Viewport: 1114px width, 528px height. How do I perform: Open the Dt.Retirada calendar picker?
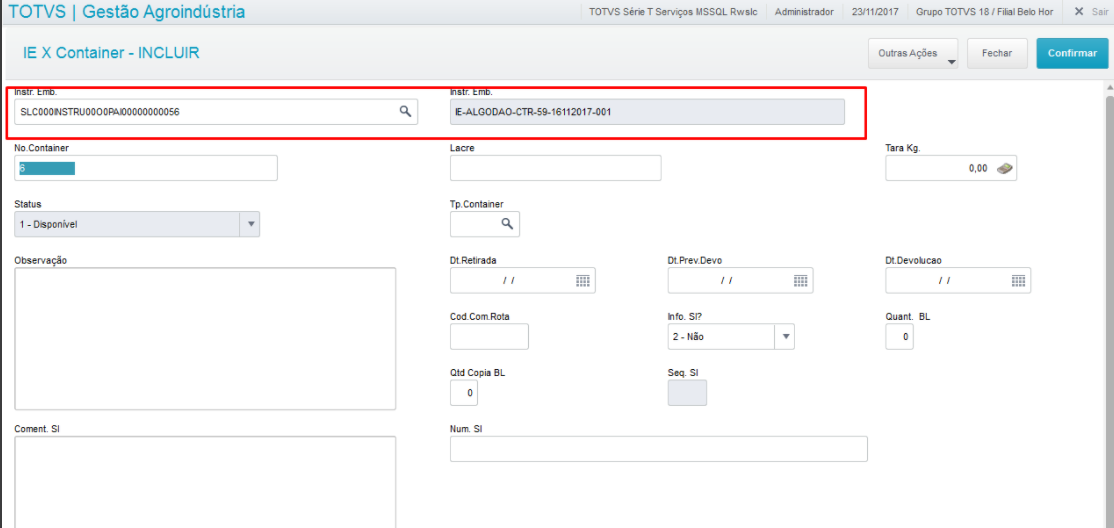pyautogui.click(x=583, y=281)
